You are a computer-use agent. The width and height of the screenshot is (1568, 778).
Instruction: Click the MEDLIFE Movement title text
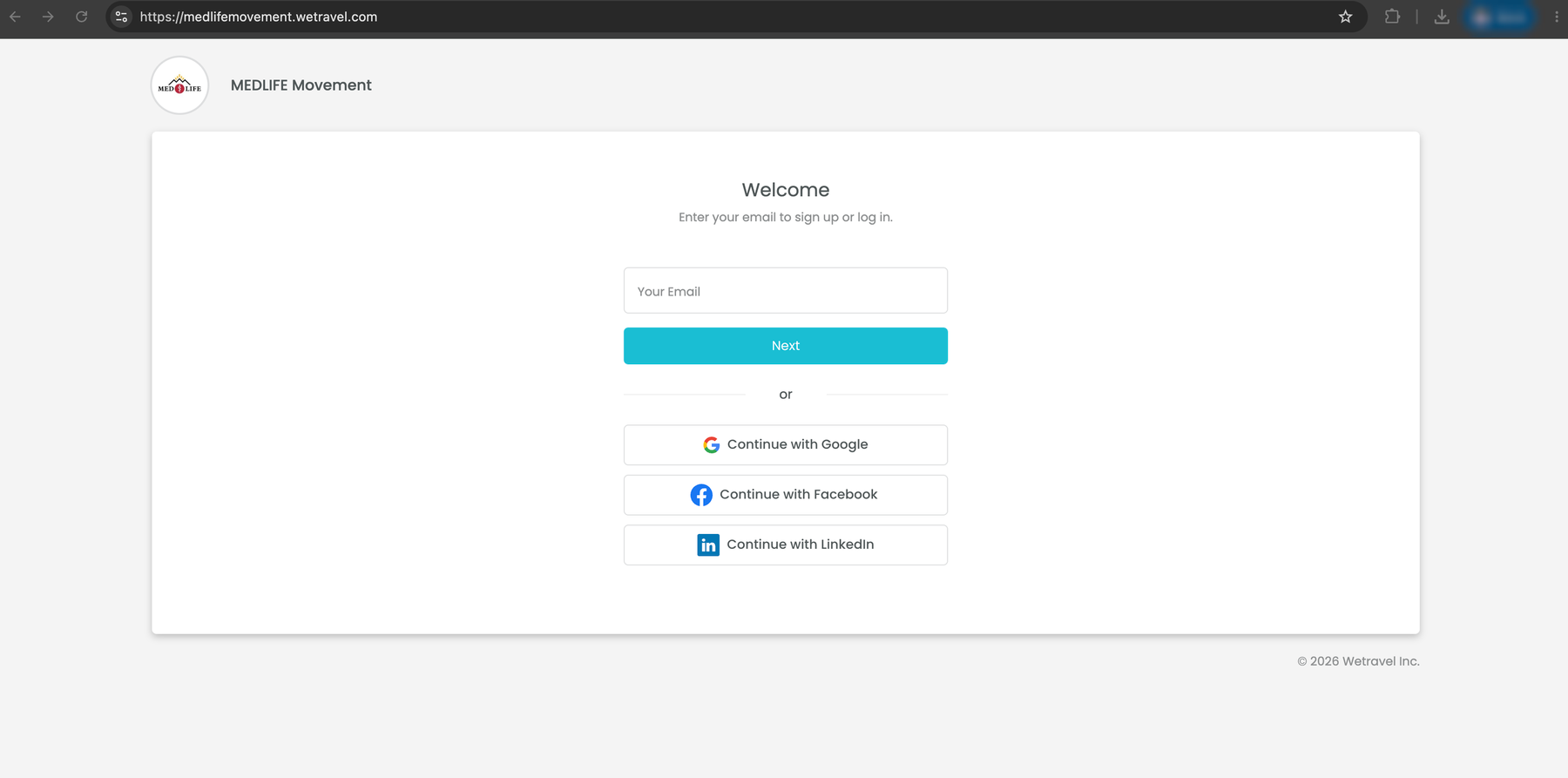click(301, 85)
